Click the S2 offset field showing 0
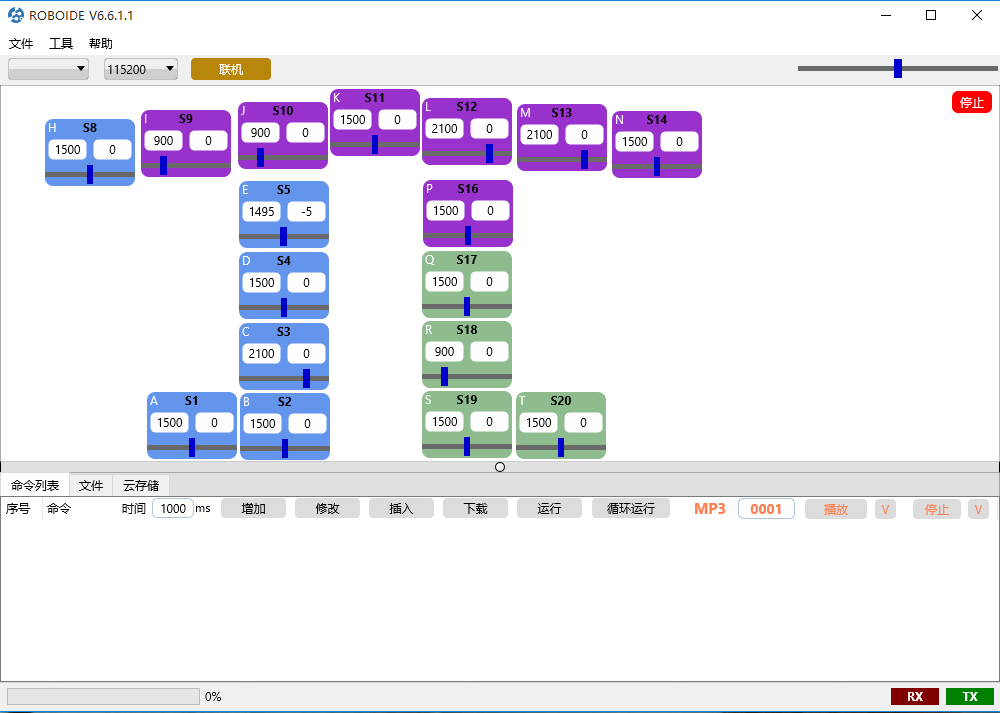The height and width of the screenshot is (713, 1000). [x=307, y=423]
